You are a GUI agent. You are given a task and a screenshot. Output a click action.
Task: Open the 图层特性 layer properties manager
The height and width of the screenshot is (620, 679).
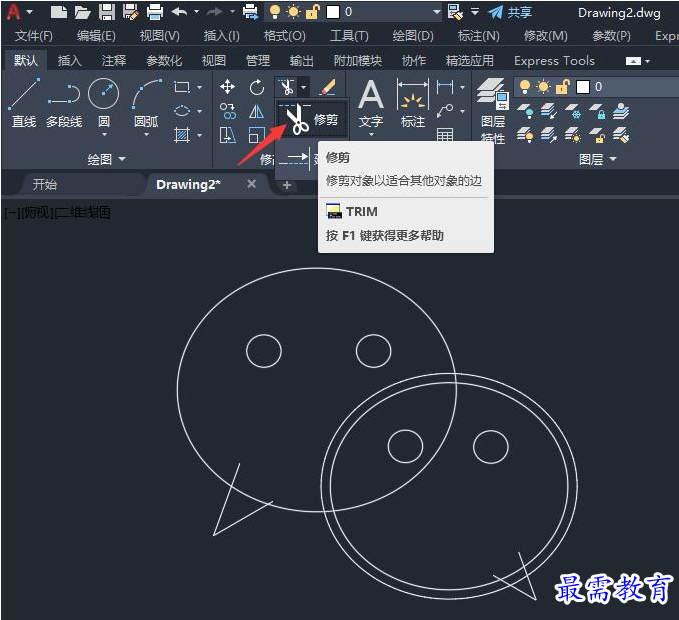click(x=493, y=110)
